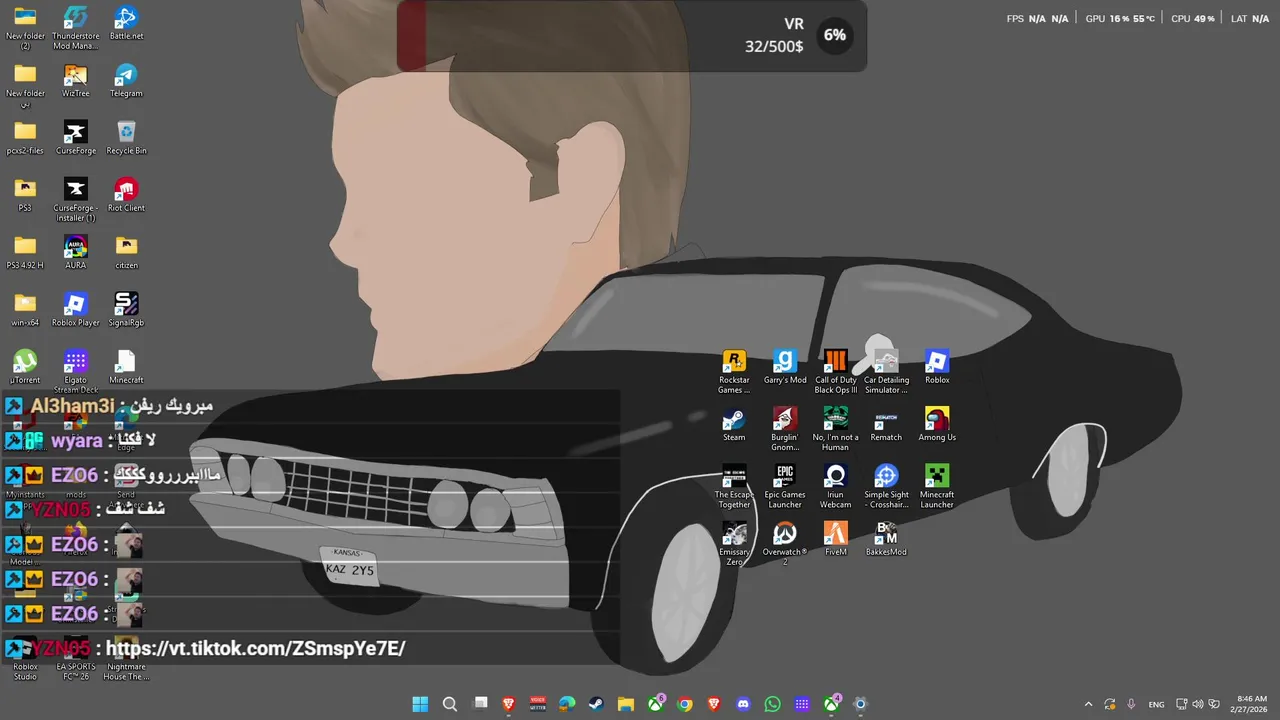Launch The Escape Together shortcut

[x=734, y=485]
